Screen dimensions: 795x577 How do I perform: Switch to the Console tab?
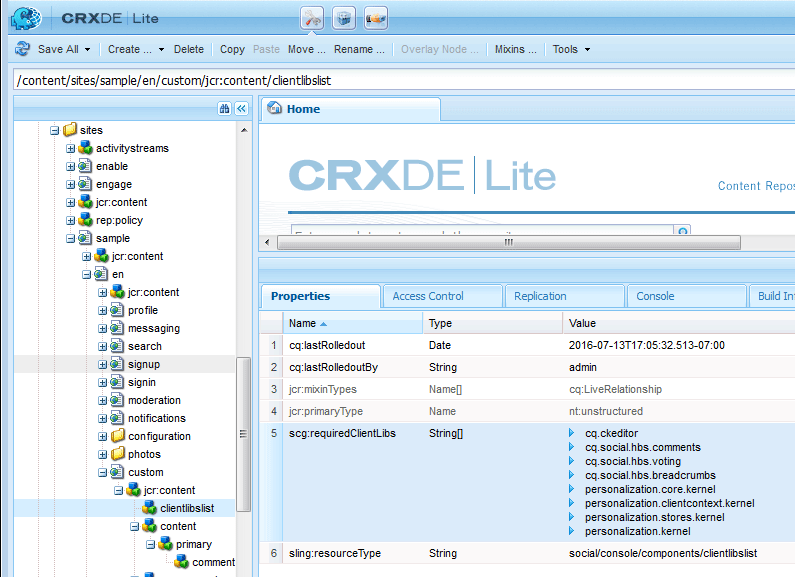click(x=686, y=296)
